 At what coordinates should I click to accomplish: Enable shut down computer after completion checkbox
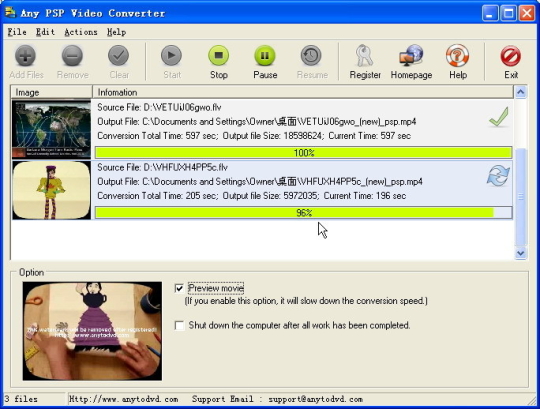[179, 325]
